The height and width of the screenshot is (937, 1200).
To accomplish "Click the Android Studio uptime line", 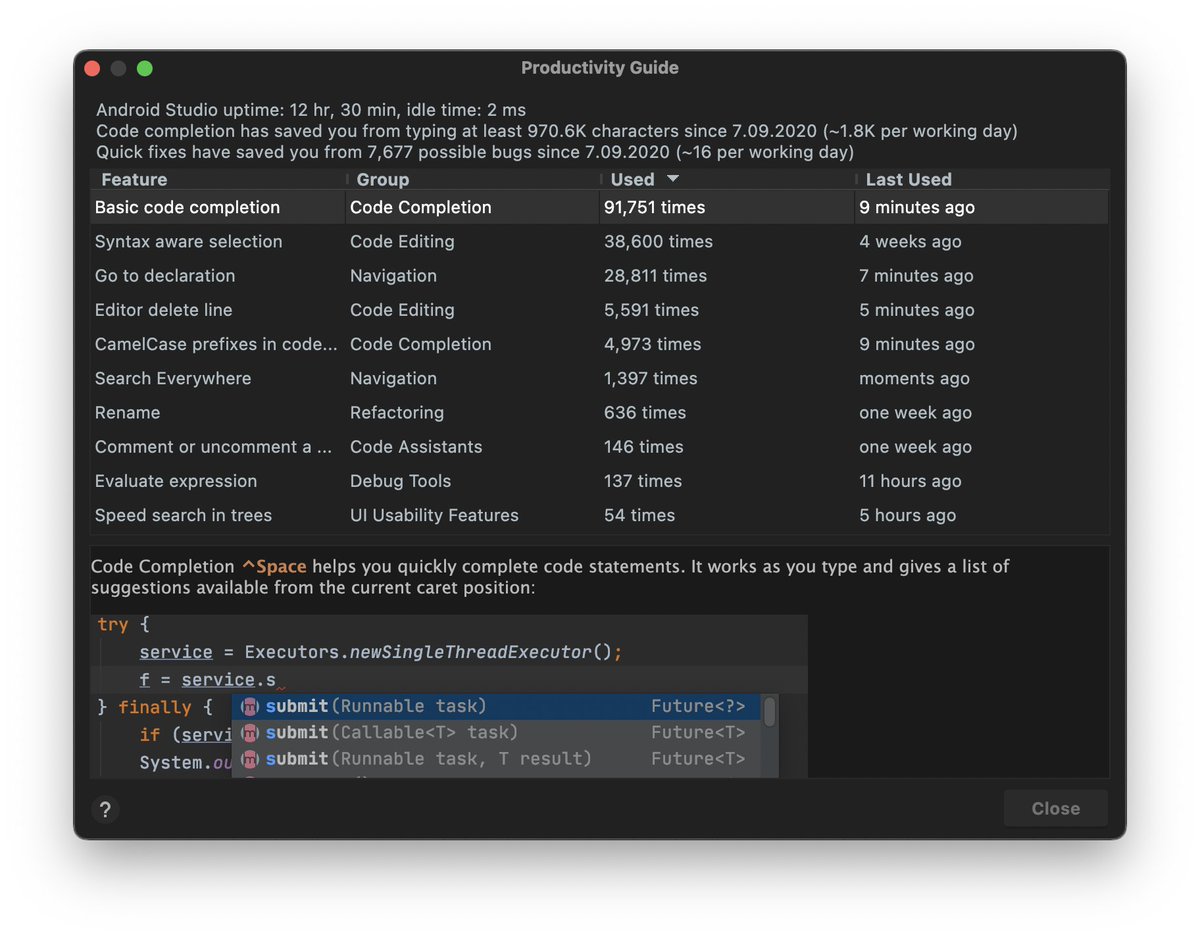I will [311, 110].
